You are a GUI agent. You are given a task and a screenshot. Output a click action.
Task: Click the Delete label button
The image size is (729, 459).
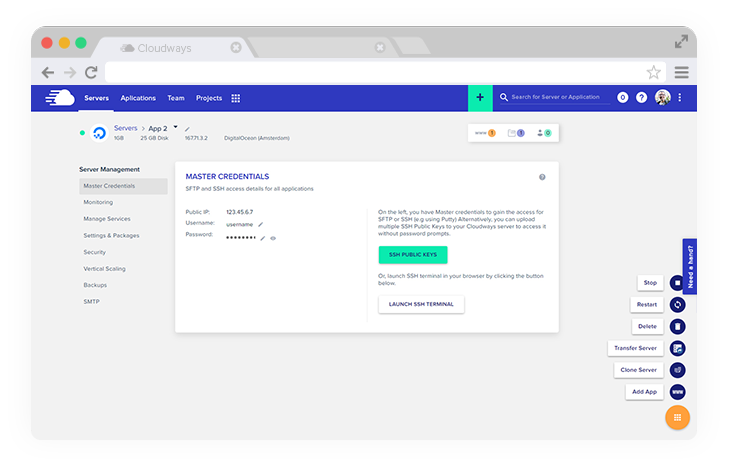pyautogui.click(x=647, y=326)
